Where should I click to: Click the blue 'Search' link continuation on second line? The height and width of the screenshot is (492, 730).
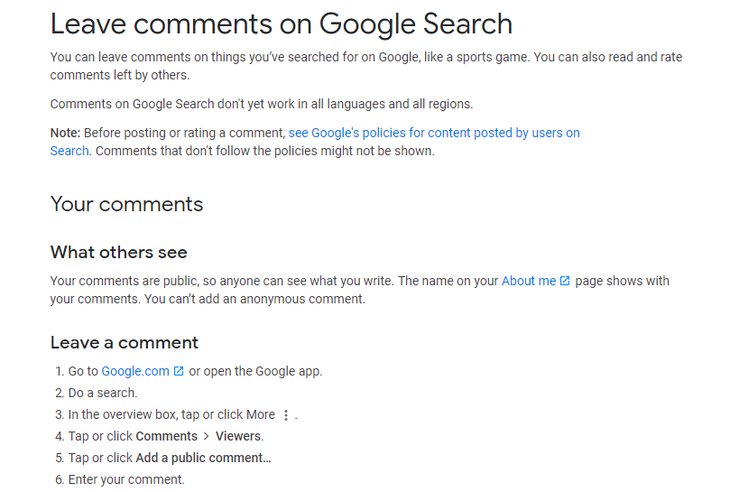pos(69,151)
